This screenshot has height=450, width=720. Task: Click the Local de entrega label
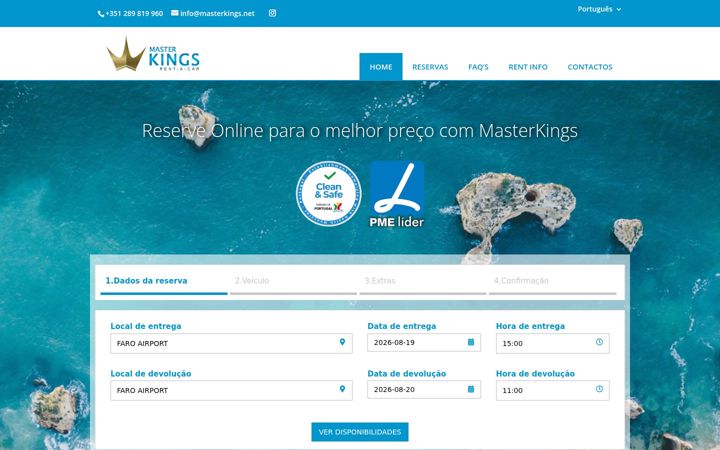[x=146, y=326]
